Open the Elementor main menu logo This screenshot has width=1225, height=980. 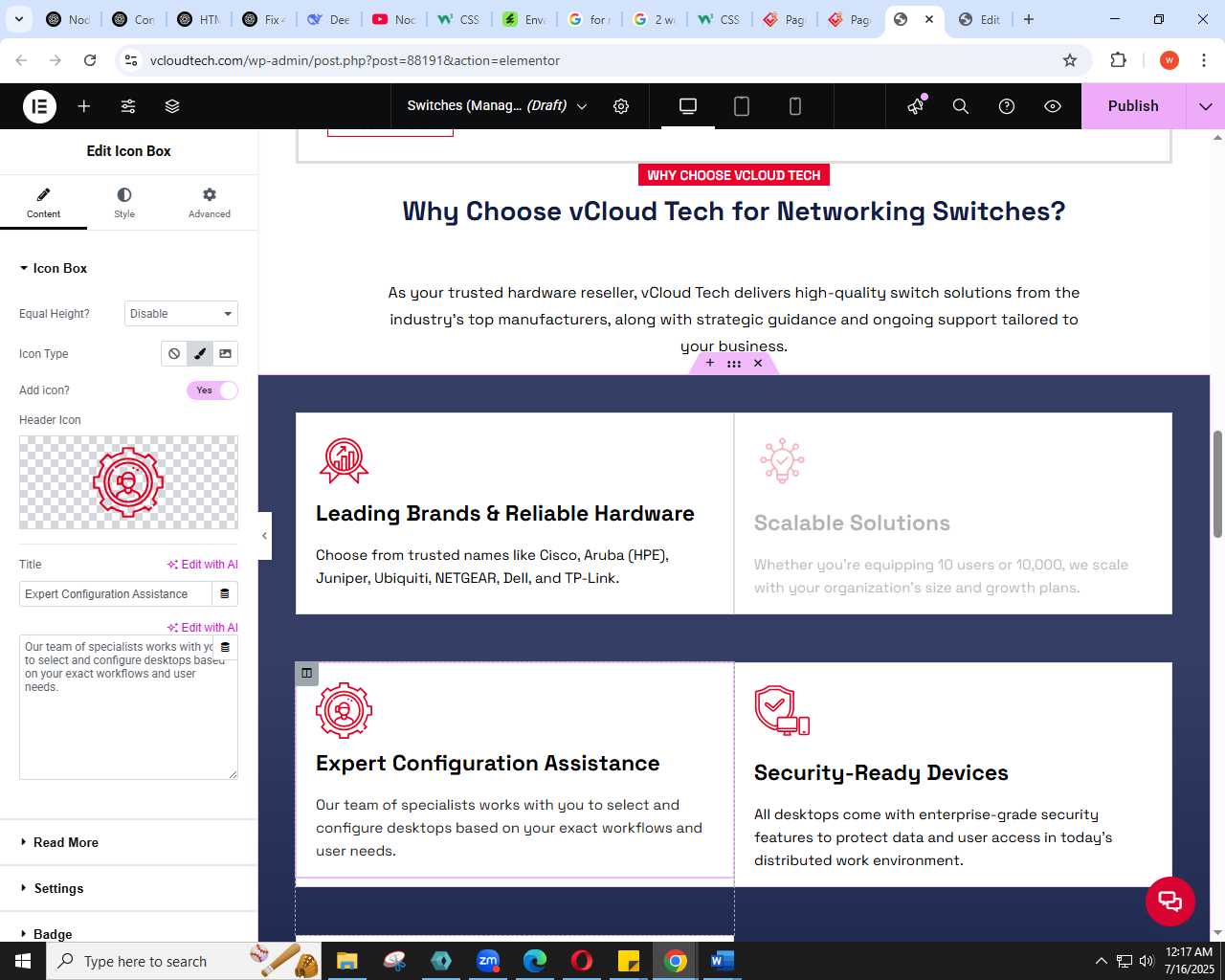pyautogui.click(x=40, y=106)
